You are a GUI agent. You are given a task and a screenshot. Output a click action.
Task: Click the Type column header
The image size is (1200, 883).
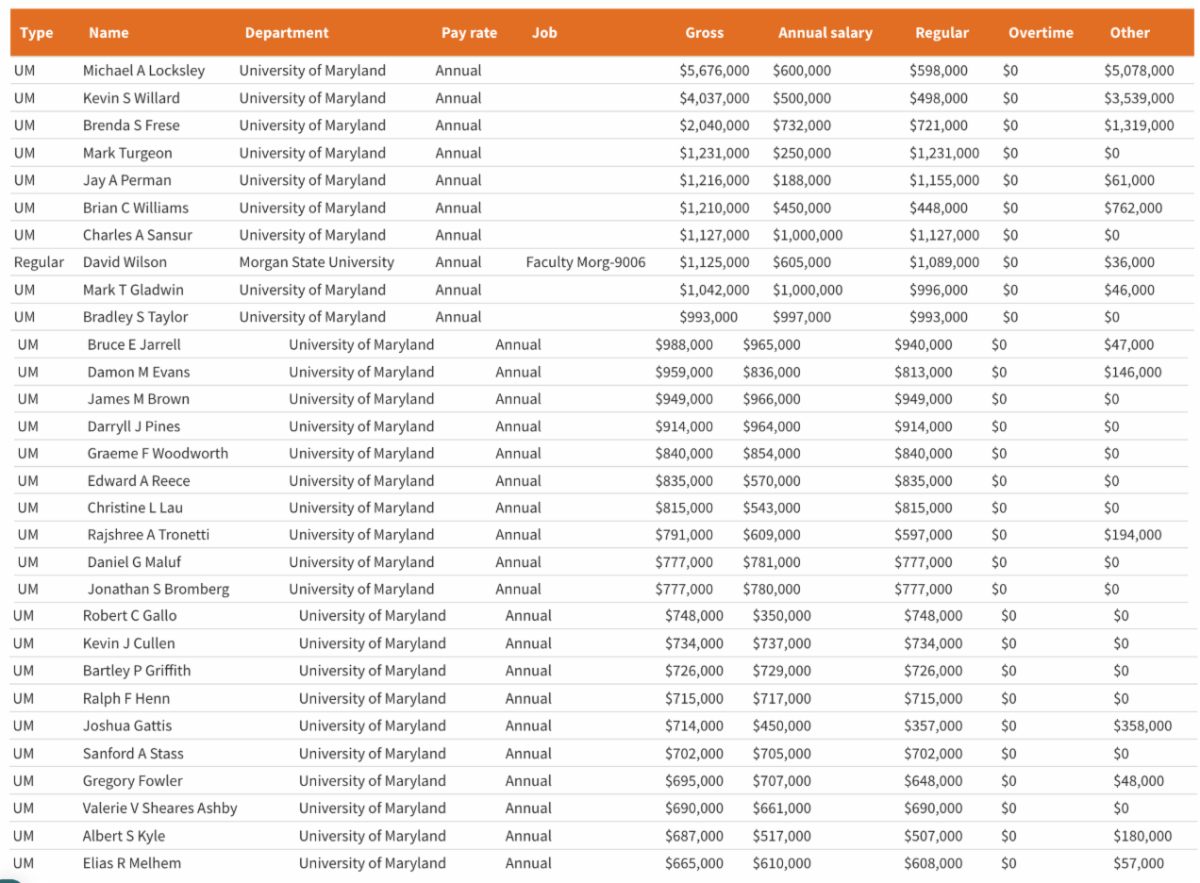click(x=36, y=33)
